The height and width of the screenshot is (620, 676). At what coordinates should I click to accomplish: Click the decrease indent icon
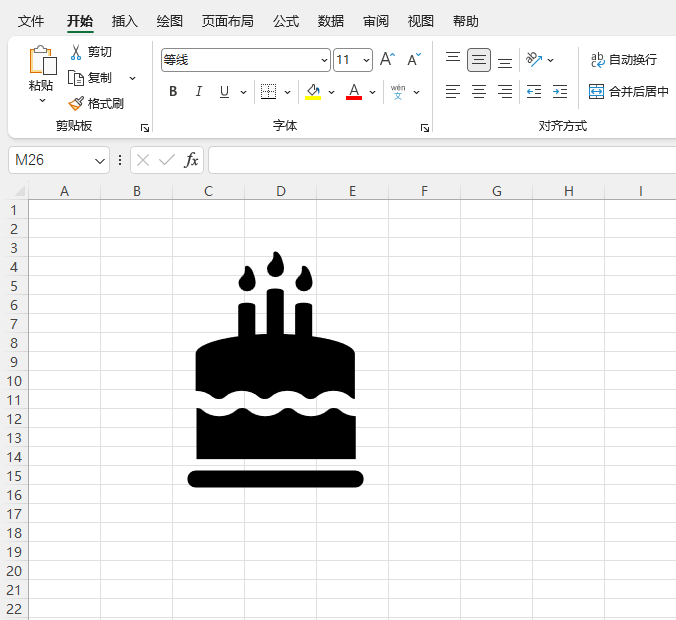click(534, 91)
